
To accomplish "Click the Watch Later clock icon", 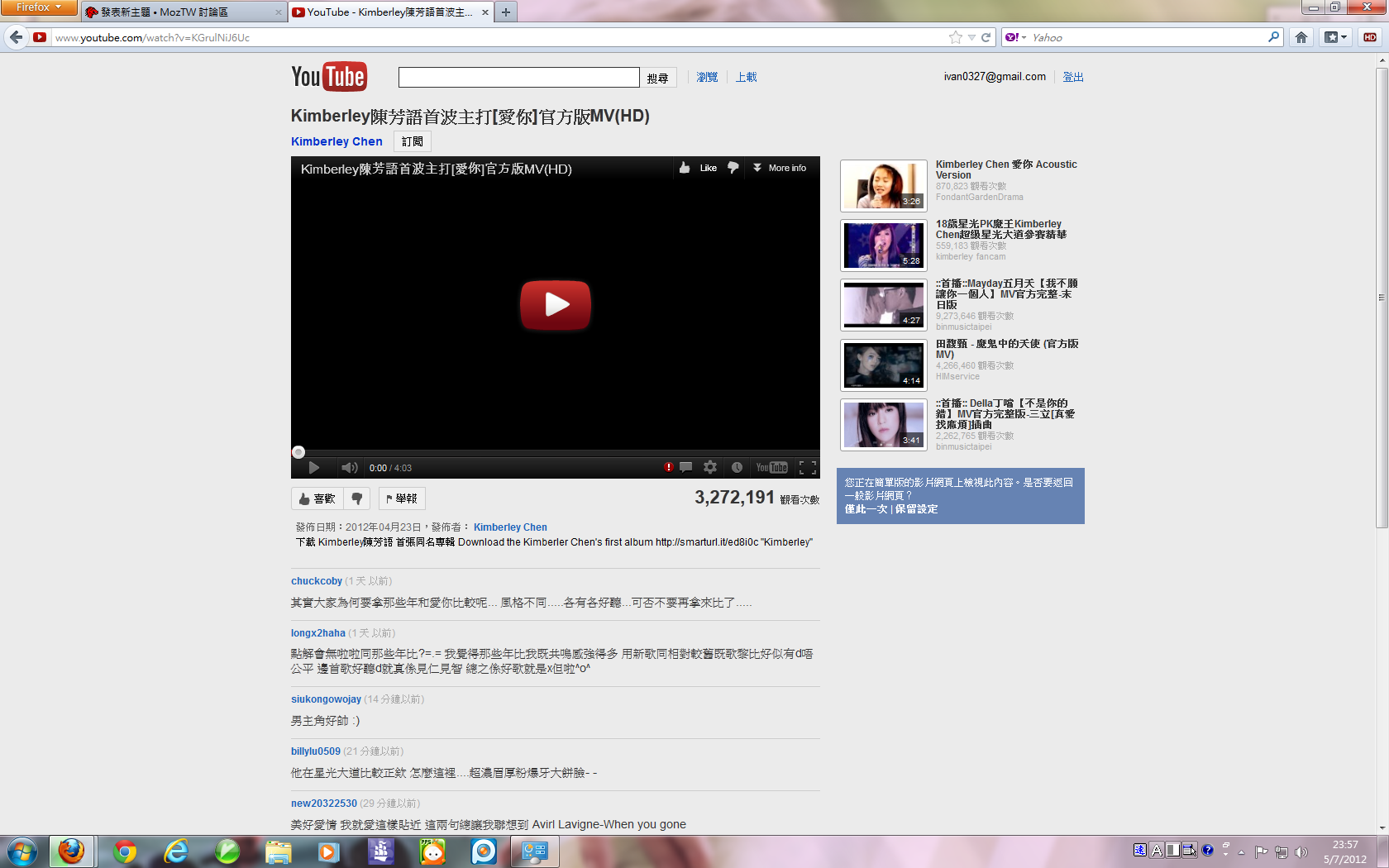I will 737,468.
